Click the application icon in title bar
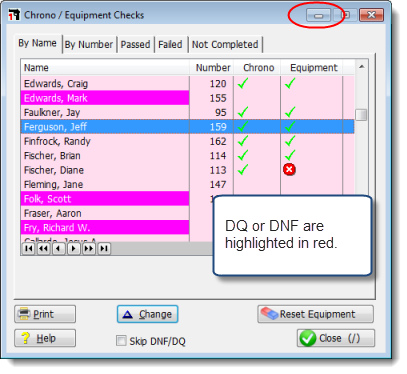Viewport: 407px width, 374px height. [14, 15]
